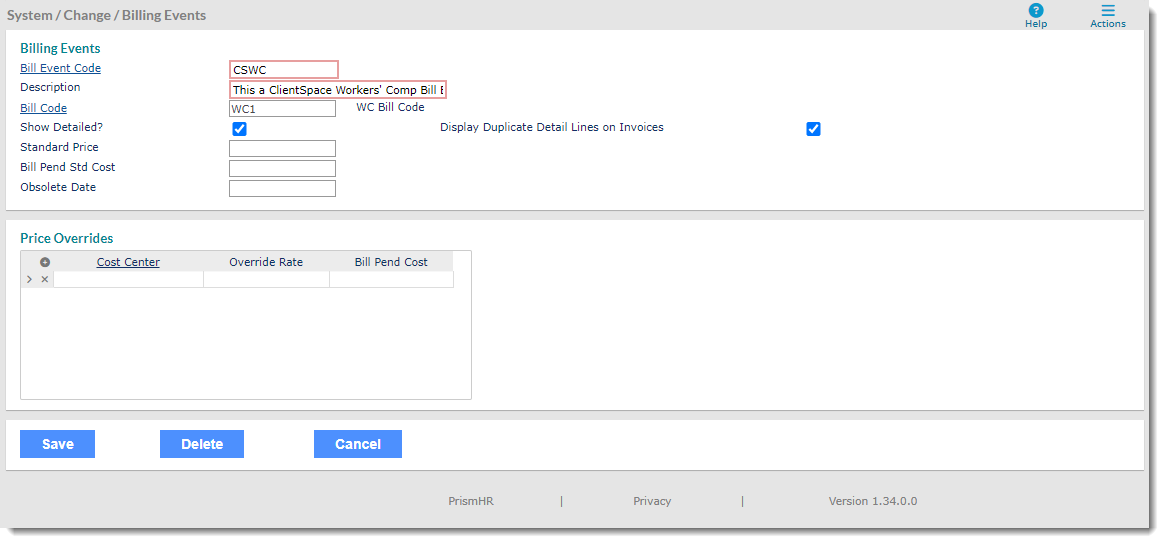The height and width of the screenshot is (543, 1164).
Task: Open the Bill Code lookup link
Action: (x=43, y=108)
